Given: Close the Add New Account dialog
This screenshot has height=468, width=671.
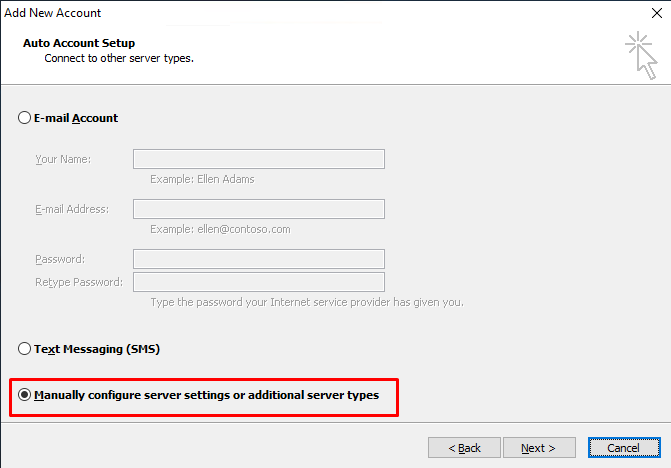Looking at the screenshot, I should pos(656,13).
